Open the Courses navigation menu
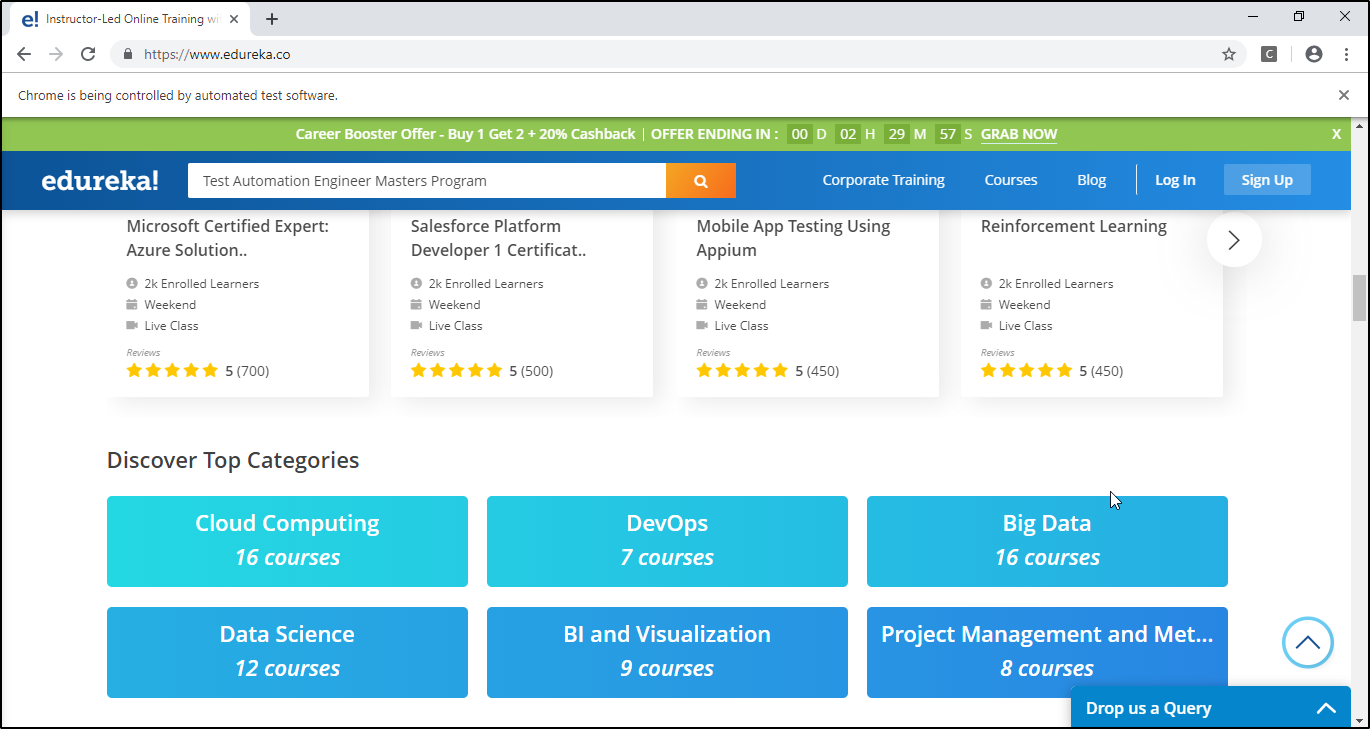This screenshot has height=729, width=1370. [x=1010, y=180]
